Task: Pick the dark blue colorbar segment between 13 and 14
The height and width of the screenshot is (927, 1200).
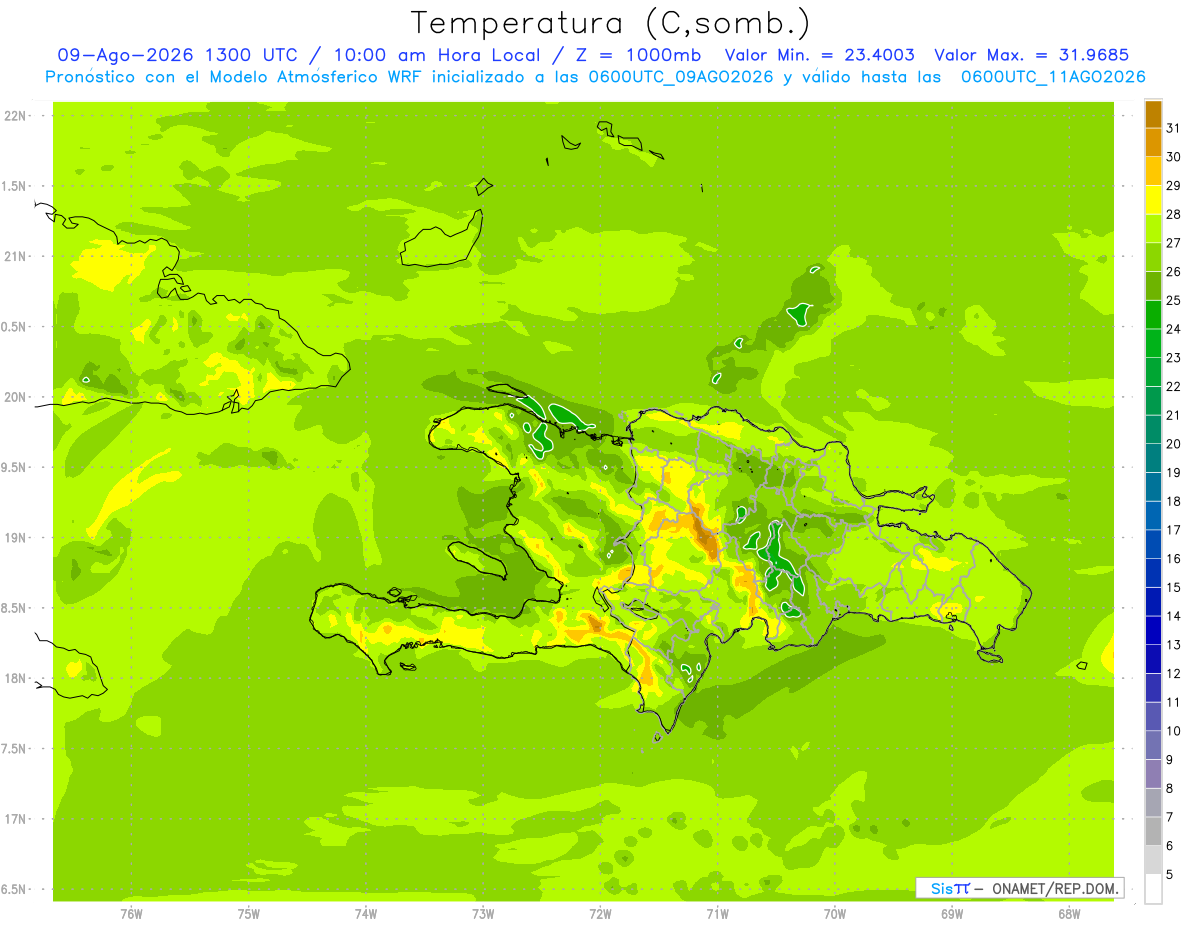Action: click(x=1153, y=630)
